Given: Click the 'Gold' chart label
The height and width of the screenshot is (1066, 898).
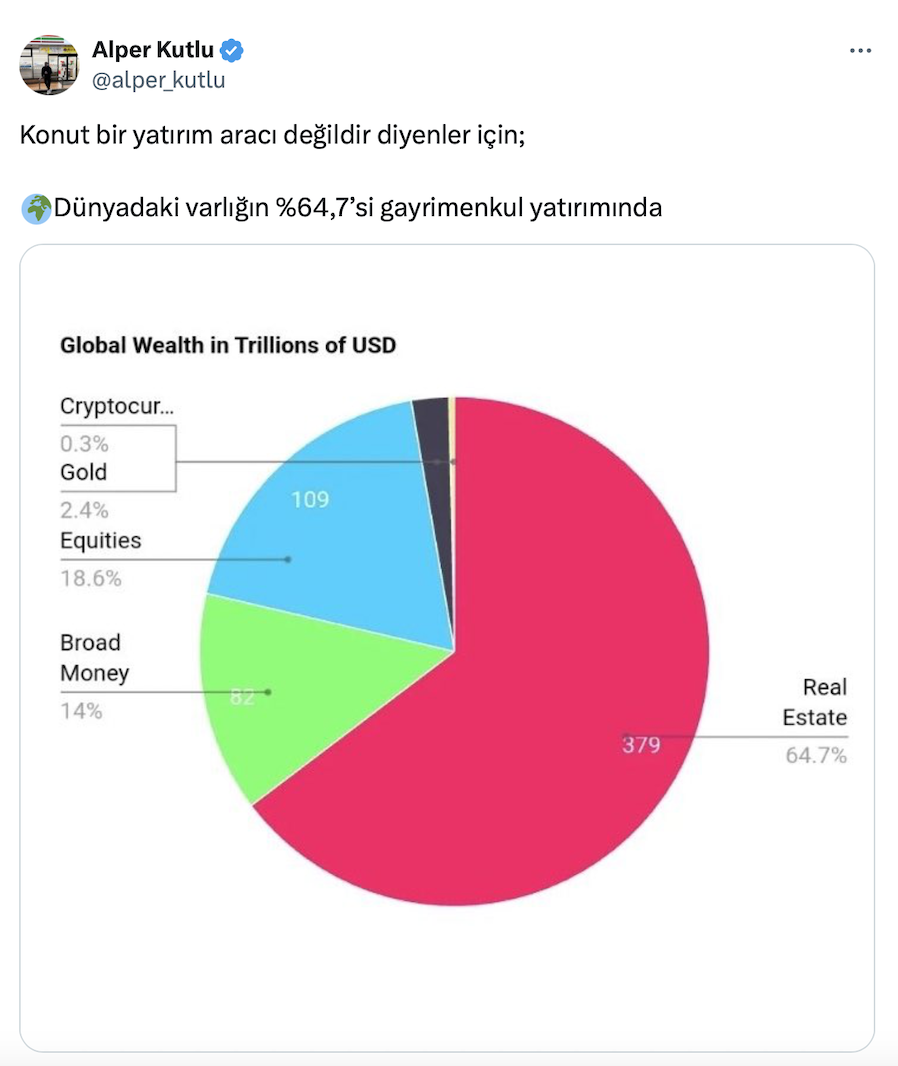Looking at the screenshot, I should pyautogui.click(x=83, y=472).
